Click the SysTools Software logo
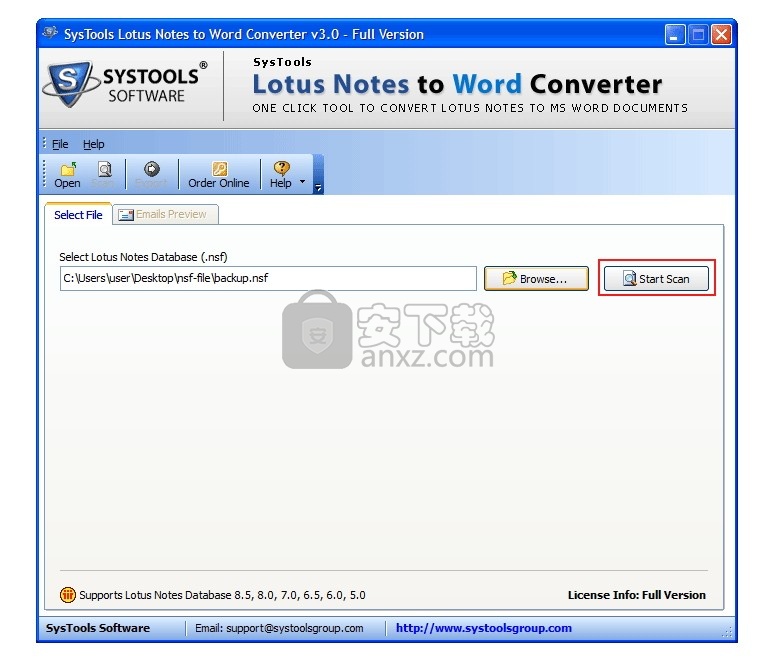Screen dimensions: 780x662 point(126,85)
